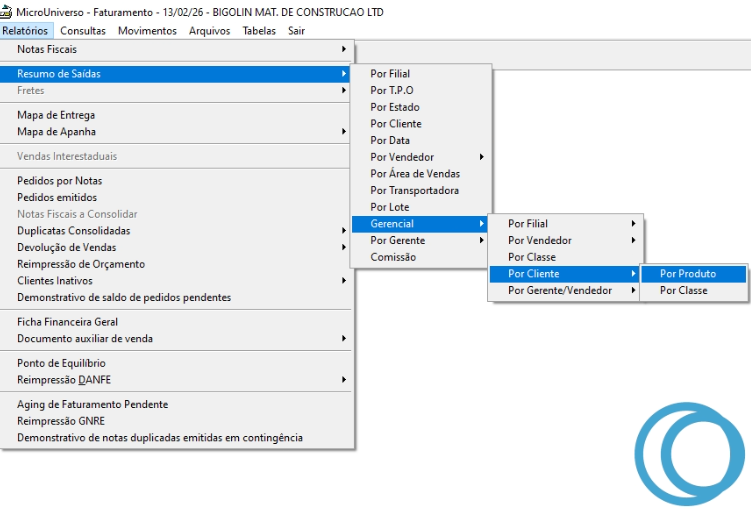The height and width of the screenshot is (509, 751).
Task: Open the Arquivos menu
Action: coord(209,31)
